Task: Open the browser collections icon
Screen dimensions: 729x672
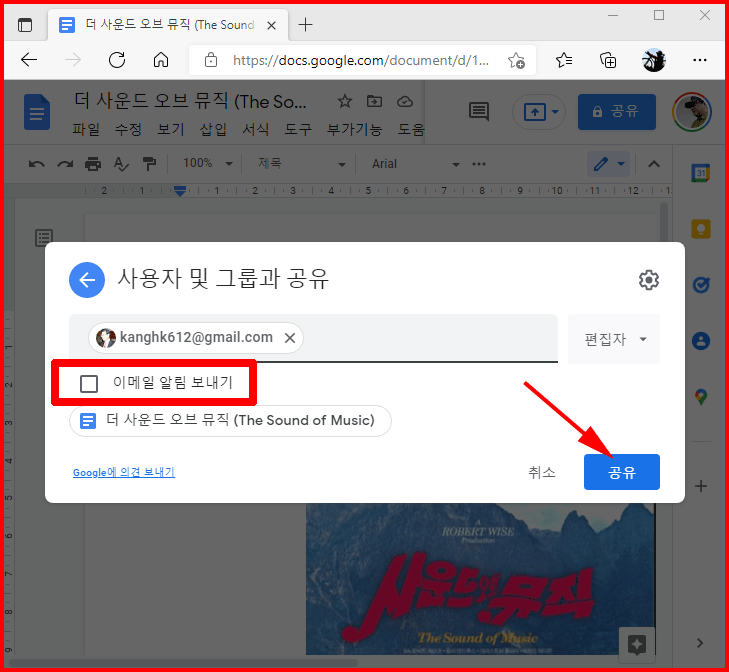Action: (608, 60)
